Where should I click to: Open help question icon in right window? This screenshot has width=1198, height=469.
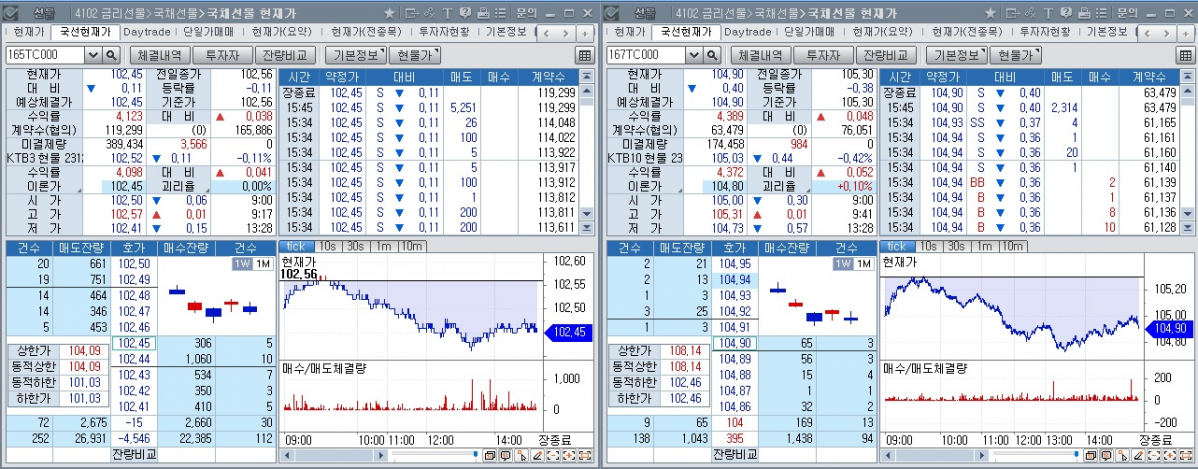click(x=1067, y=13)
